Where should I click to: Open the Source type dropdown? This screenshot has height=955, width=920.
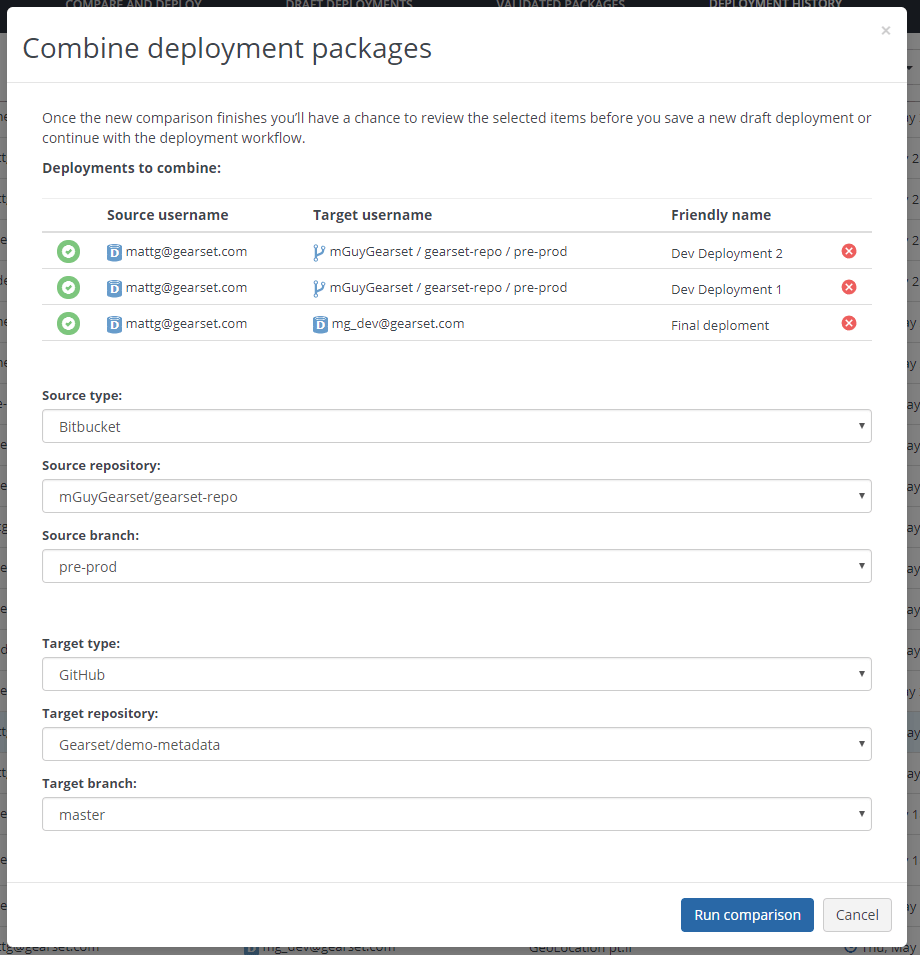coord(456,426)
